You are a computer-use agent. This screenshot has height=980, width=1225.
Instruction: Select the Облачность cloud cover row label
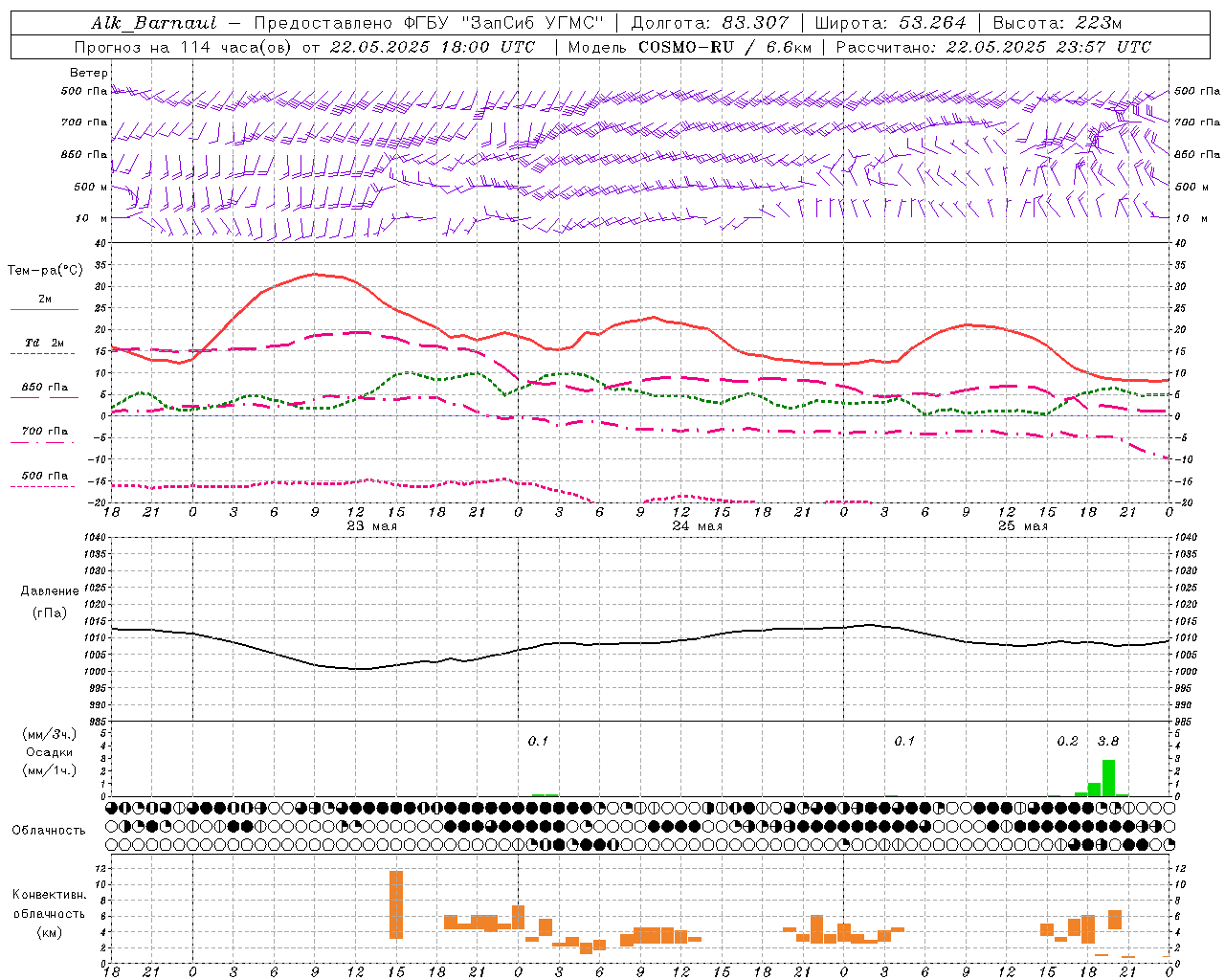click(x=49, y=831)
